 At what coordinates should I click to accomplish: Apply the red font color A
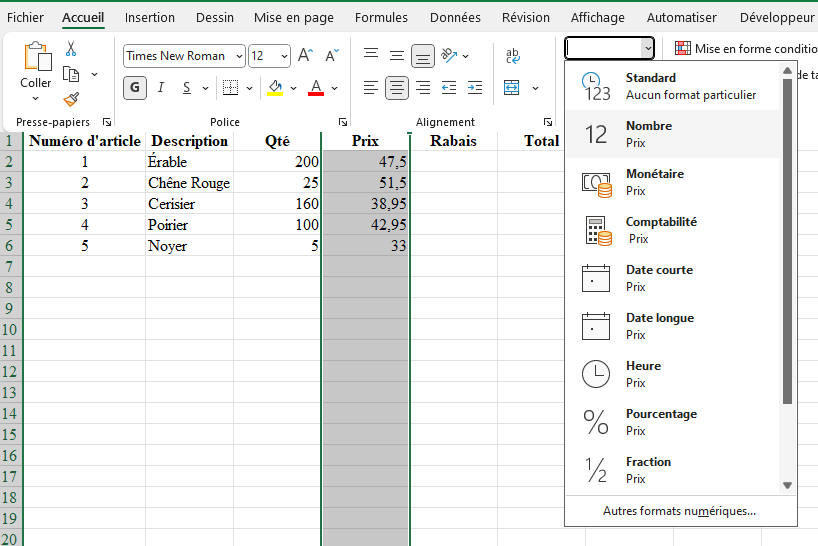316,88
